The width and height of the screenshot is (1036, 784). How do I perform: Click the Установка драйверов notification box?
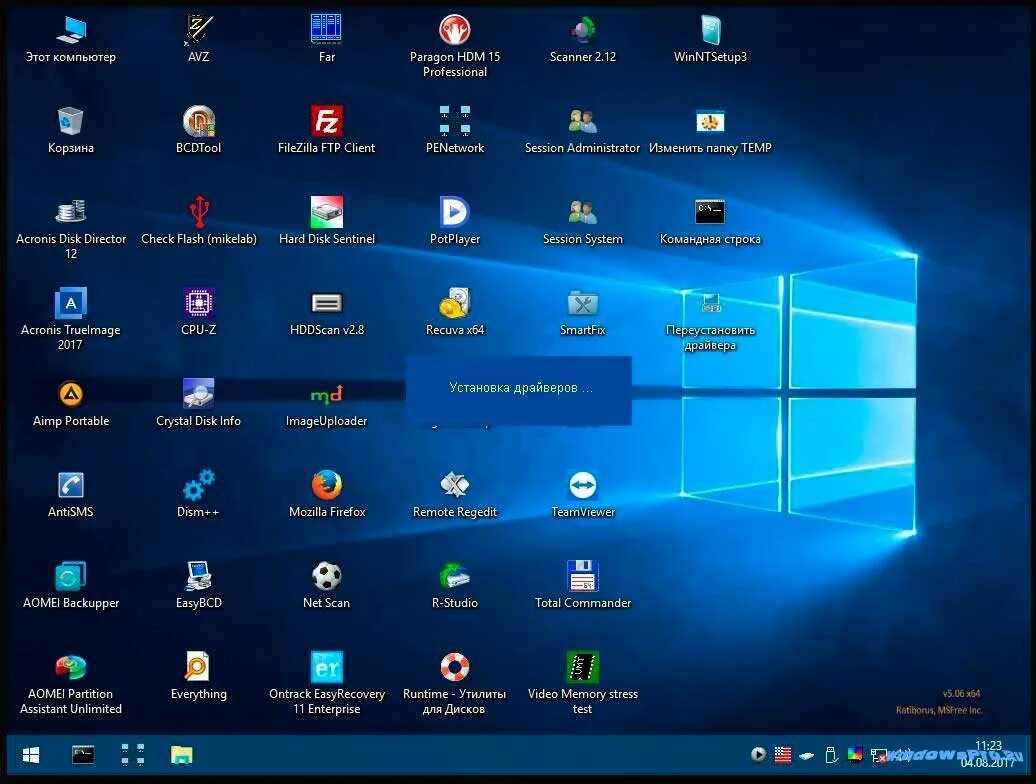point(519,390)
